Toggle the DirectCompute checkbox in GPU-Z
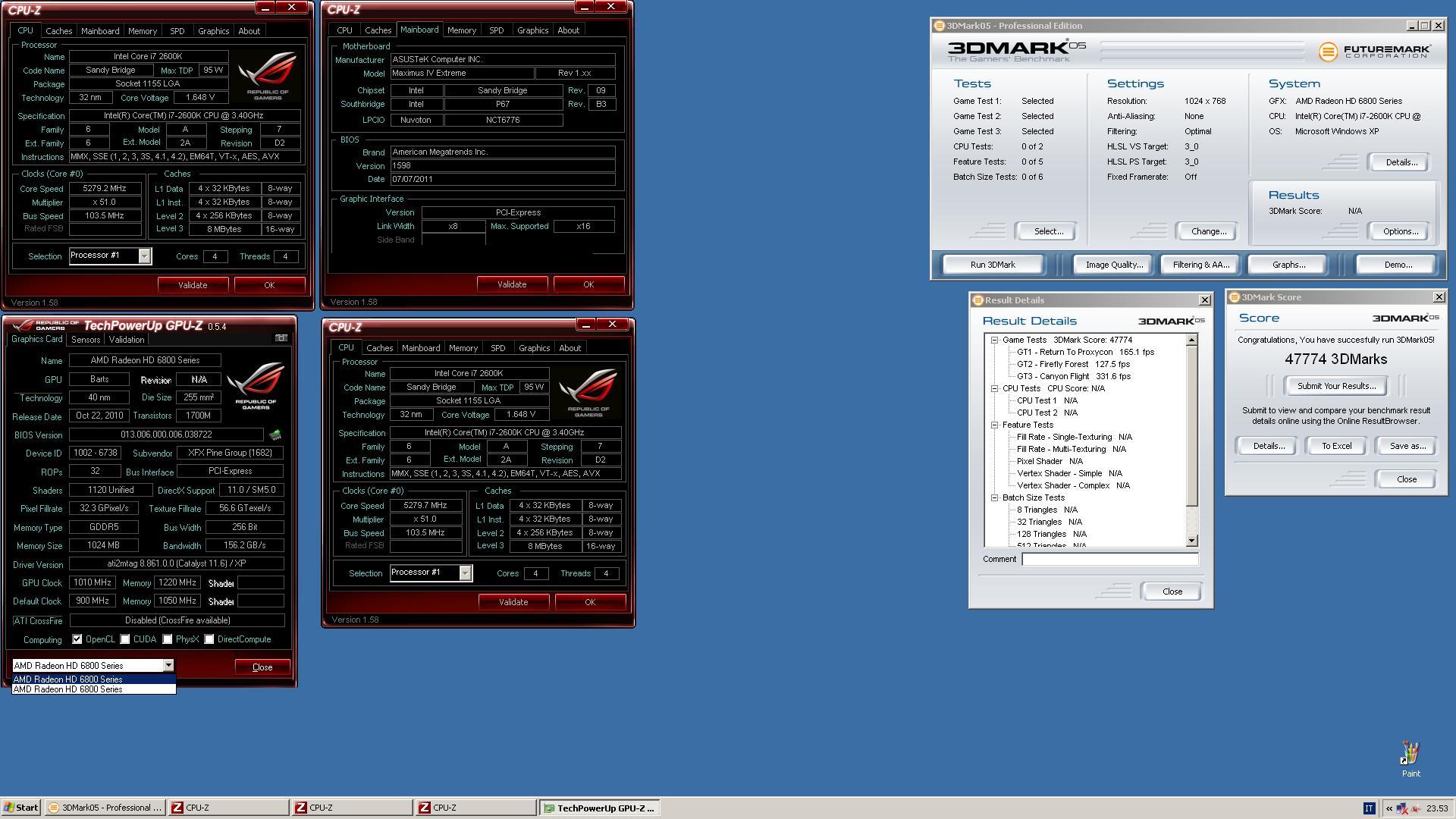This screenshot has width=1456, height=819. pos(209,639)
